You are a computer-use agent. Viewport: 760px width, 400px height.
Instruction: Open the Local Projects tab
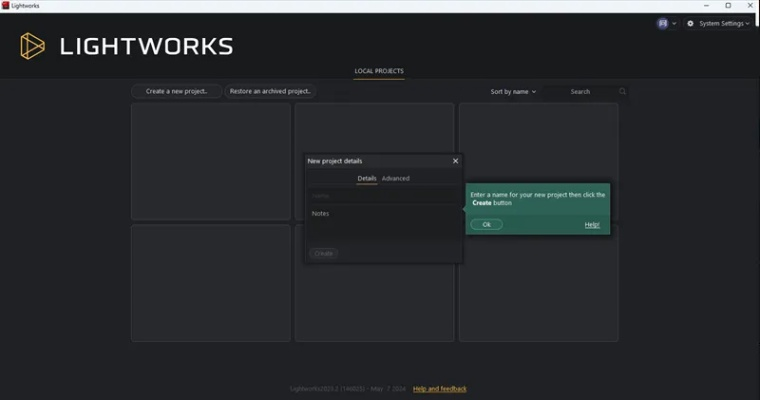[379, 71]
